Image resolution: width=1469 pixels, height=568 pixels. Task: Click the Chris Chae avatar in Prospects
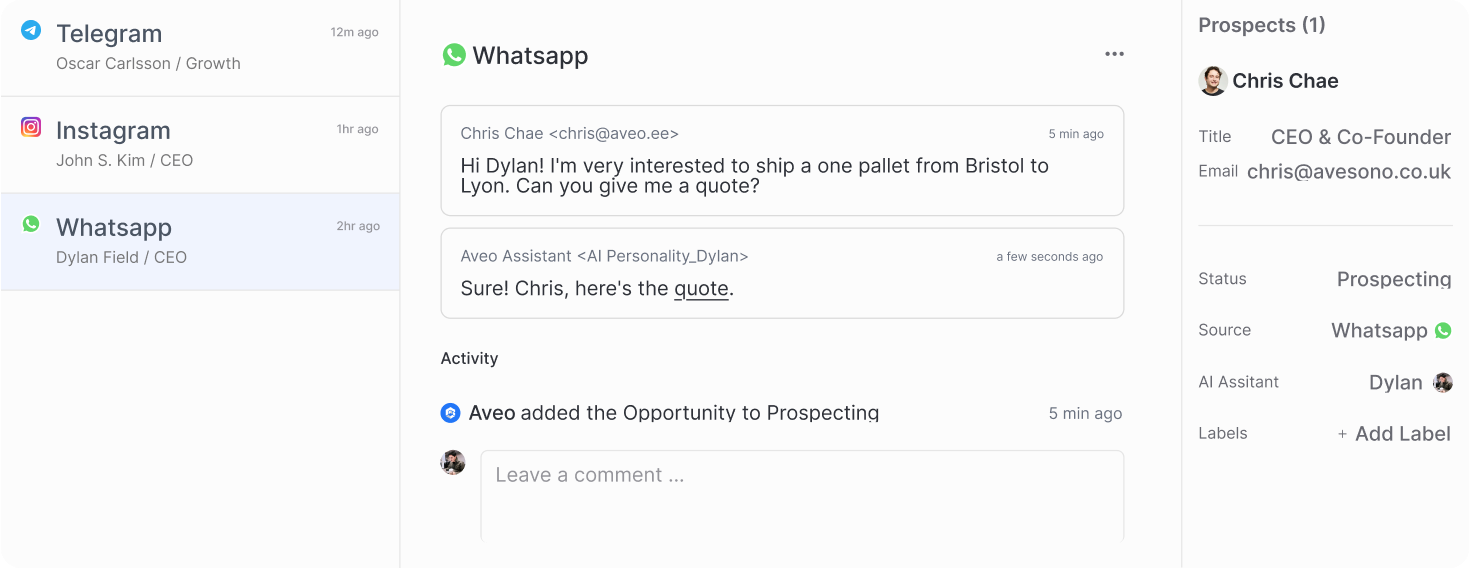(x=1213, y=81)
